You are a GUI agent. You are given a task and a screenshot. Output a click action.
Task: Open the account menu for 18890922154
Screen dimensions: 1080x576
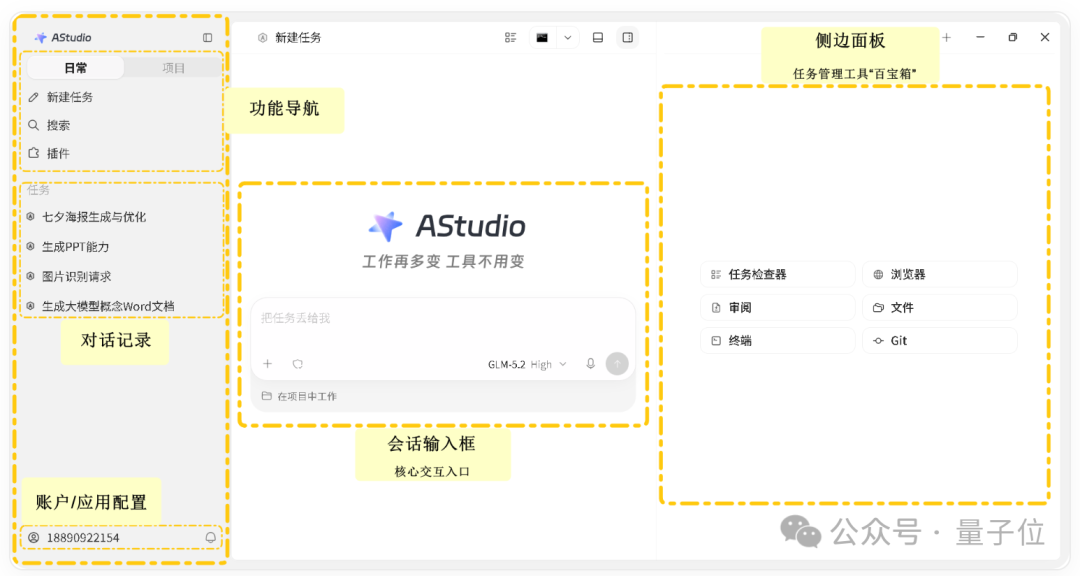(74, 537)
